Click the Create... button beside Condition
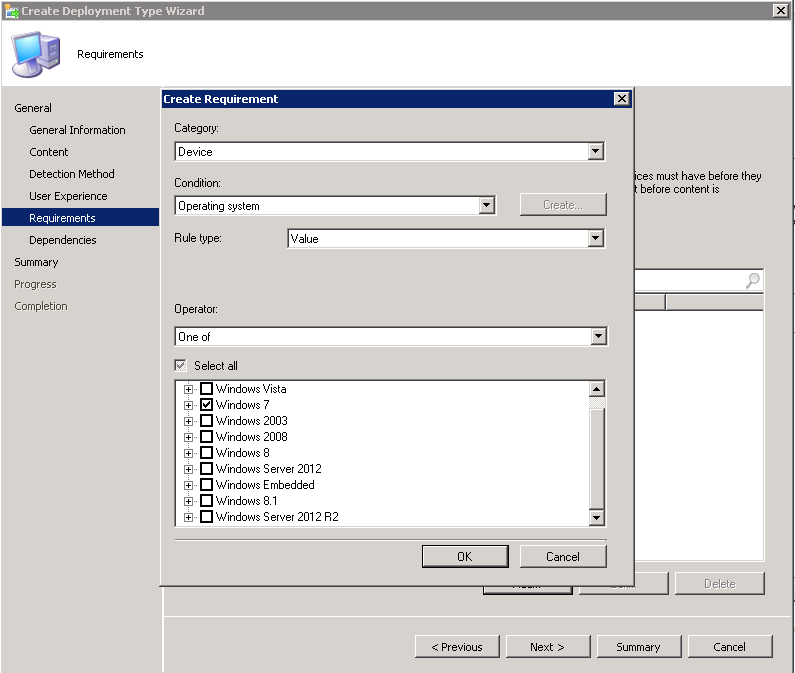This screenshot has height=673, width=795. tap(563, 204)
